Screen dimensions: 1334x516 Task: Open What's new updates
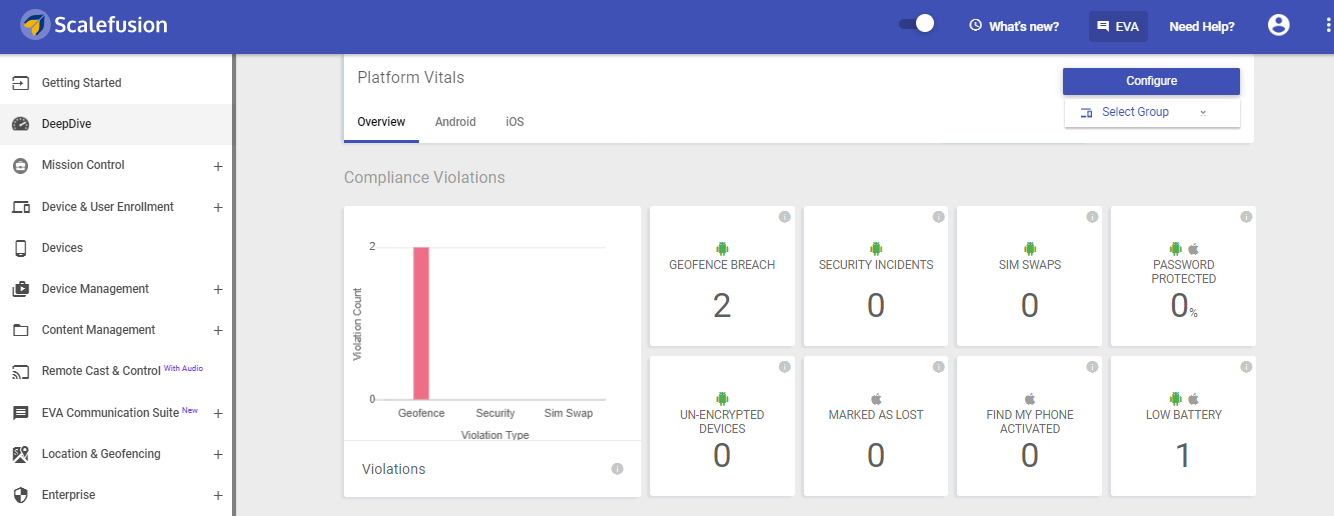(1014, 27)
